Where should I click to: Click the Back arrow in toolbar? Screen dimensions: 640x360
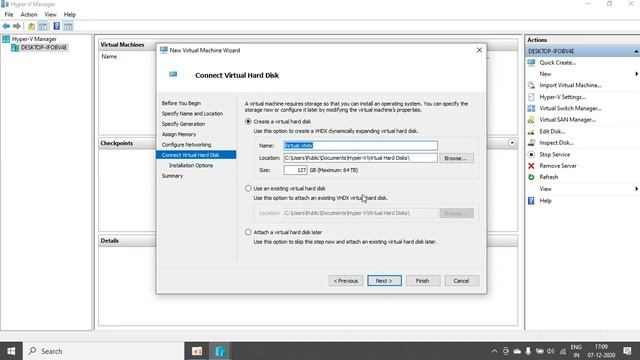[x=6, y=26]
